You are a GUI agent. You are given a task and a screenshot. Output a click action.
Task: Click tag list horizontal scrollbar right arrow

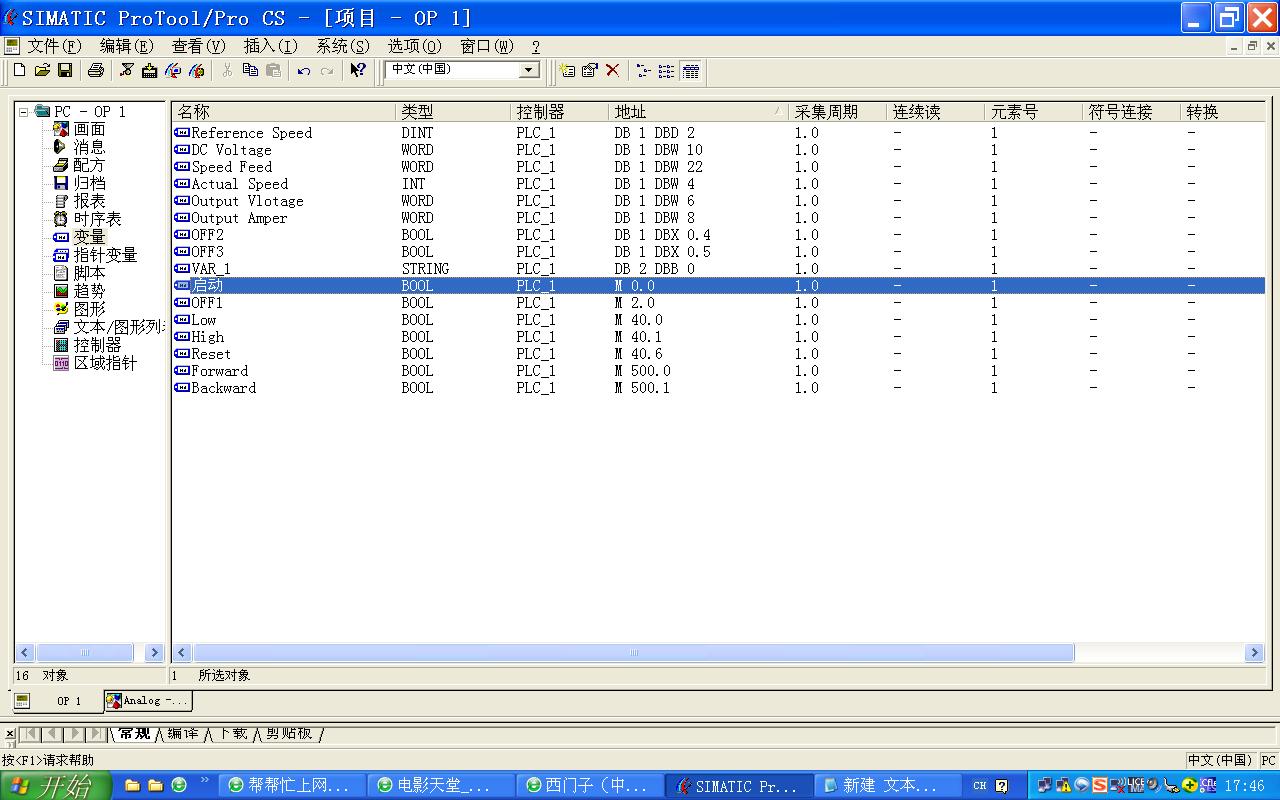(x=1254, y=653)
